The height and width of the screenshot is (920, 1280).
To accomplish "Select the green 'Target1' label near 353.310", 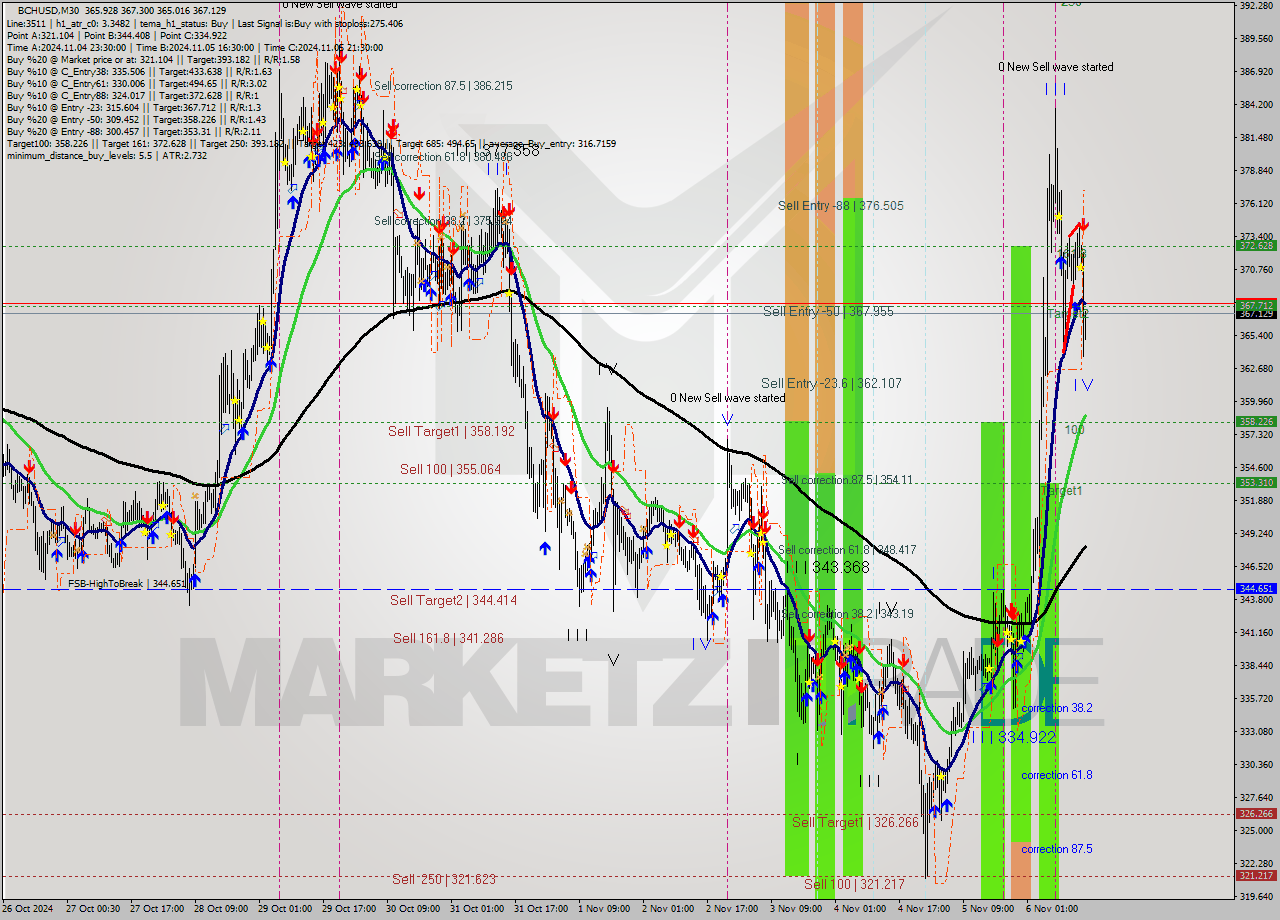I will 1062,491.
